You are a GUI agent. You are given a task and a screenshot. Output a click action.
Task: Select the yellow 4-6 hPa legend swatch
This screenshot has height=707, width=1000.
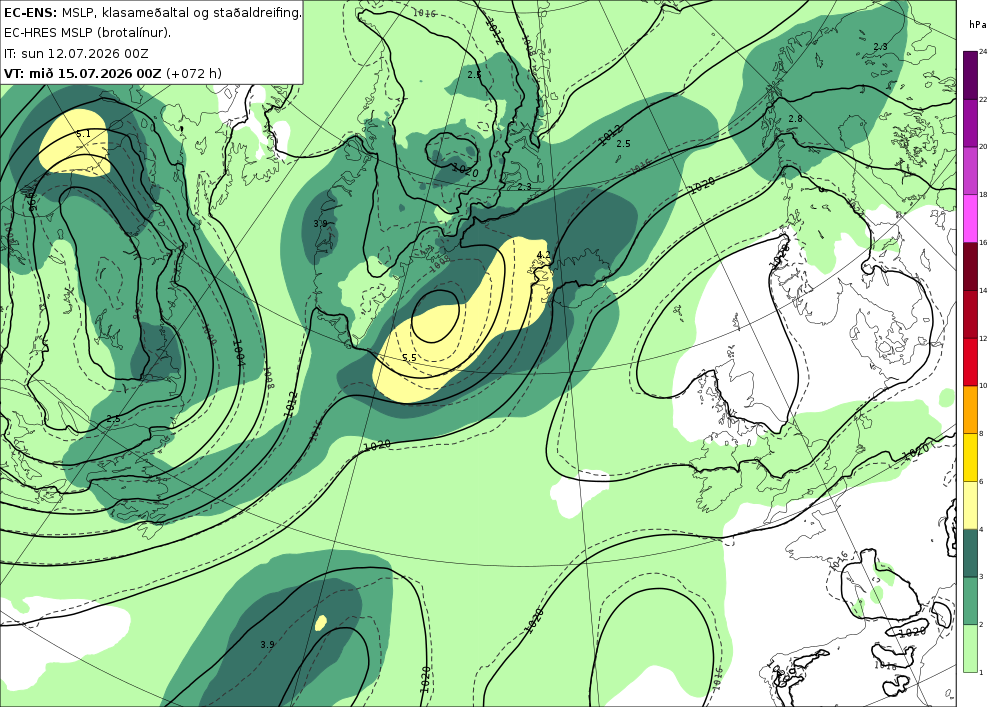[970, 505]
